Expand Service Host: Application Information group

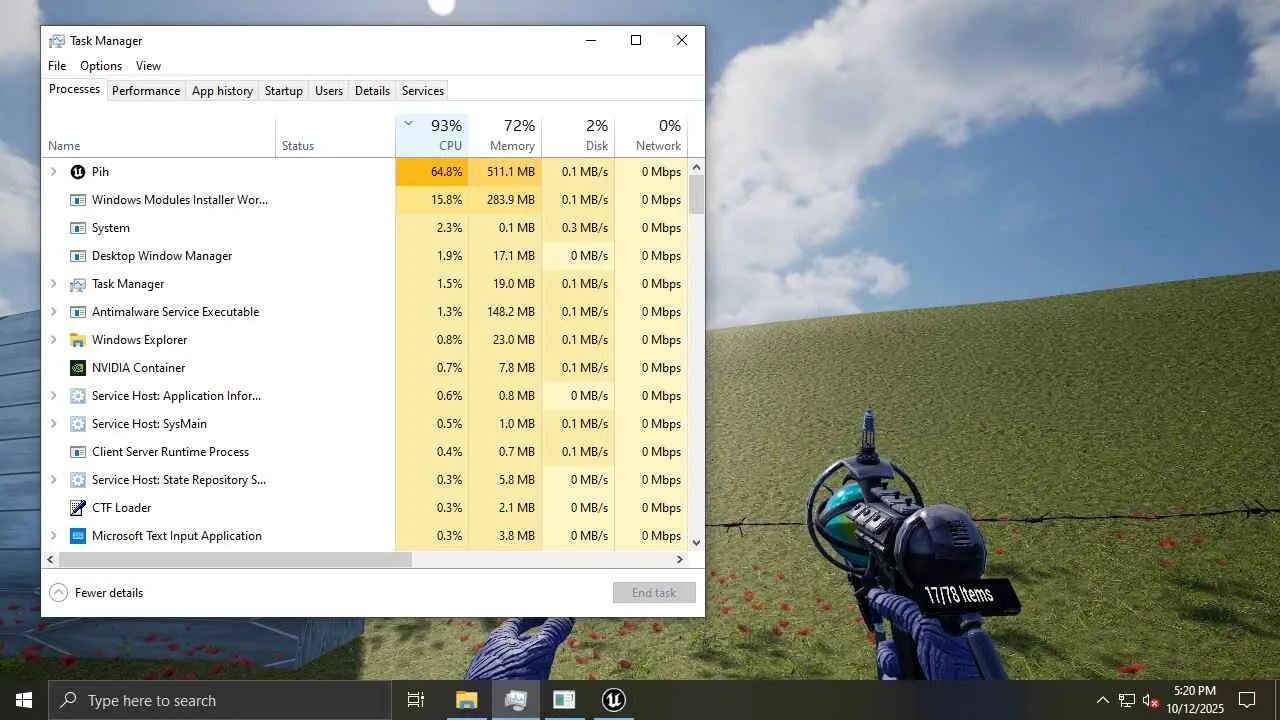pos(54,396)
